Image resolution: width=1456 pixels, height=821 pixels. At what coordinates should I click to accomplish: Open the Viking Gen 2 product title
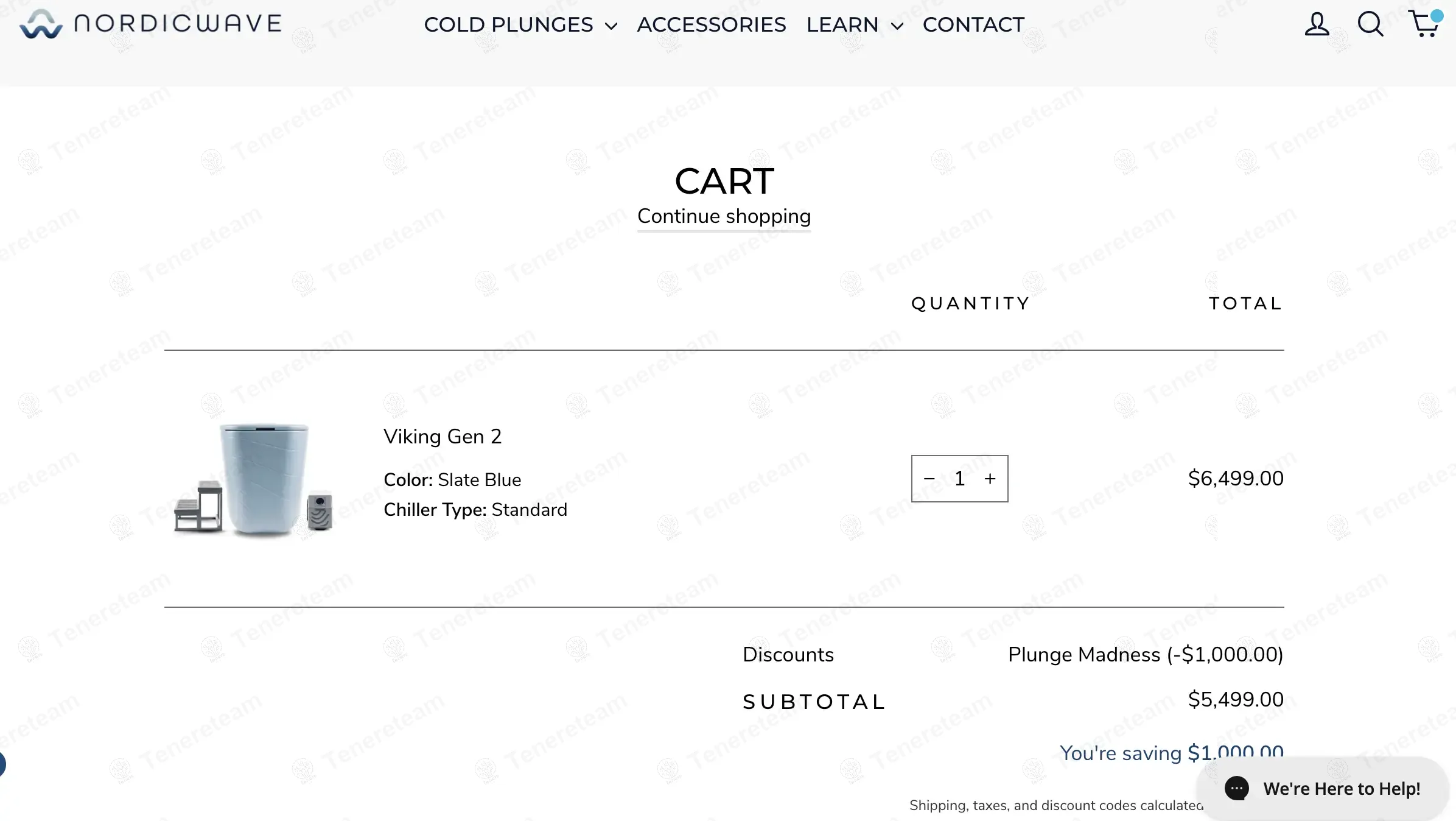coord(443,436)
